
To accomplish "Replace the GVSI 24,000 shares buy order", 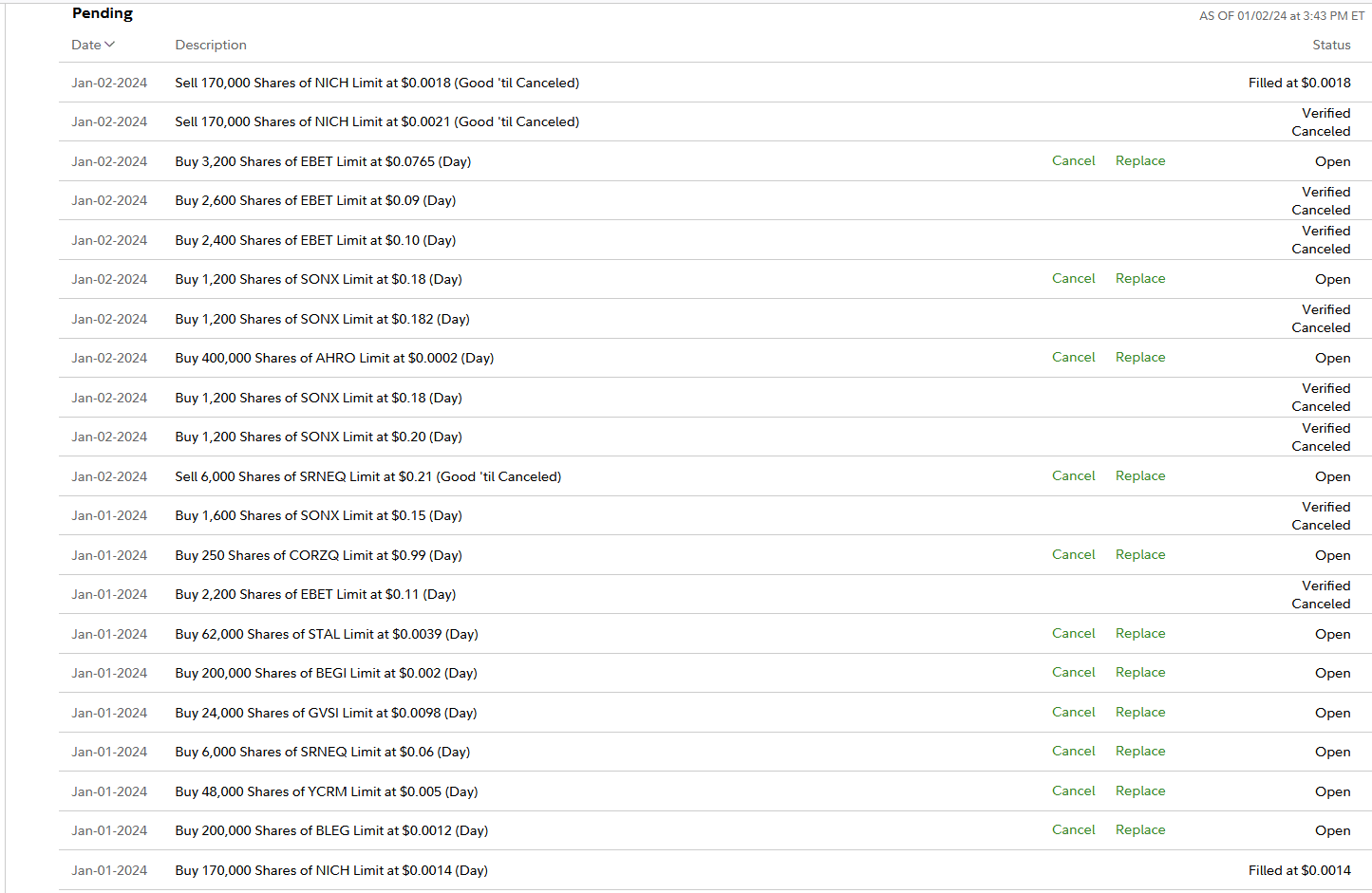I will pos(1139,712).
